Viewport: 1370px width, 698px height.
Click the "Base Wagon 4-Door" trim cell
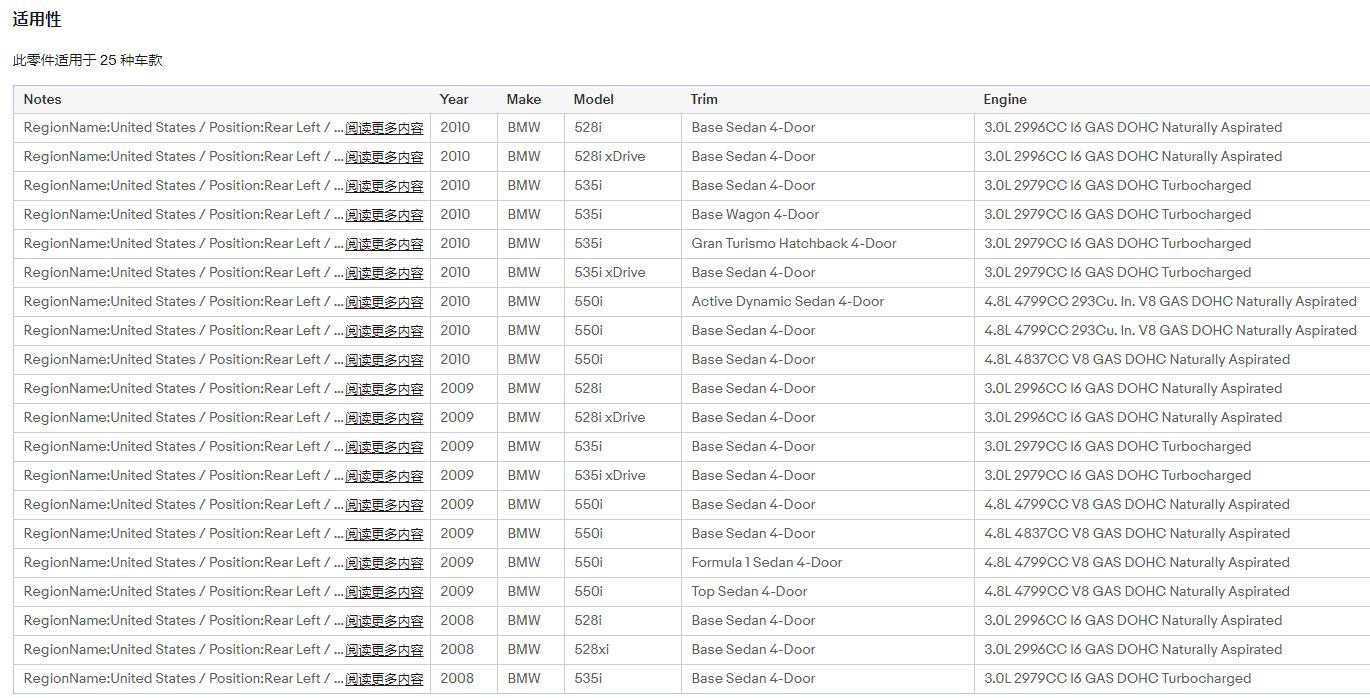point(755,214)
